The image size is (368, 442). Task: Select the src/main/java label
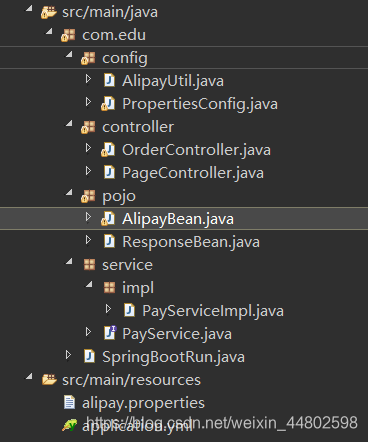110,13
